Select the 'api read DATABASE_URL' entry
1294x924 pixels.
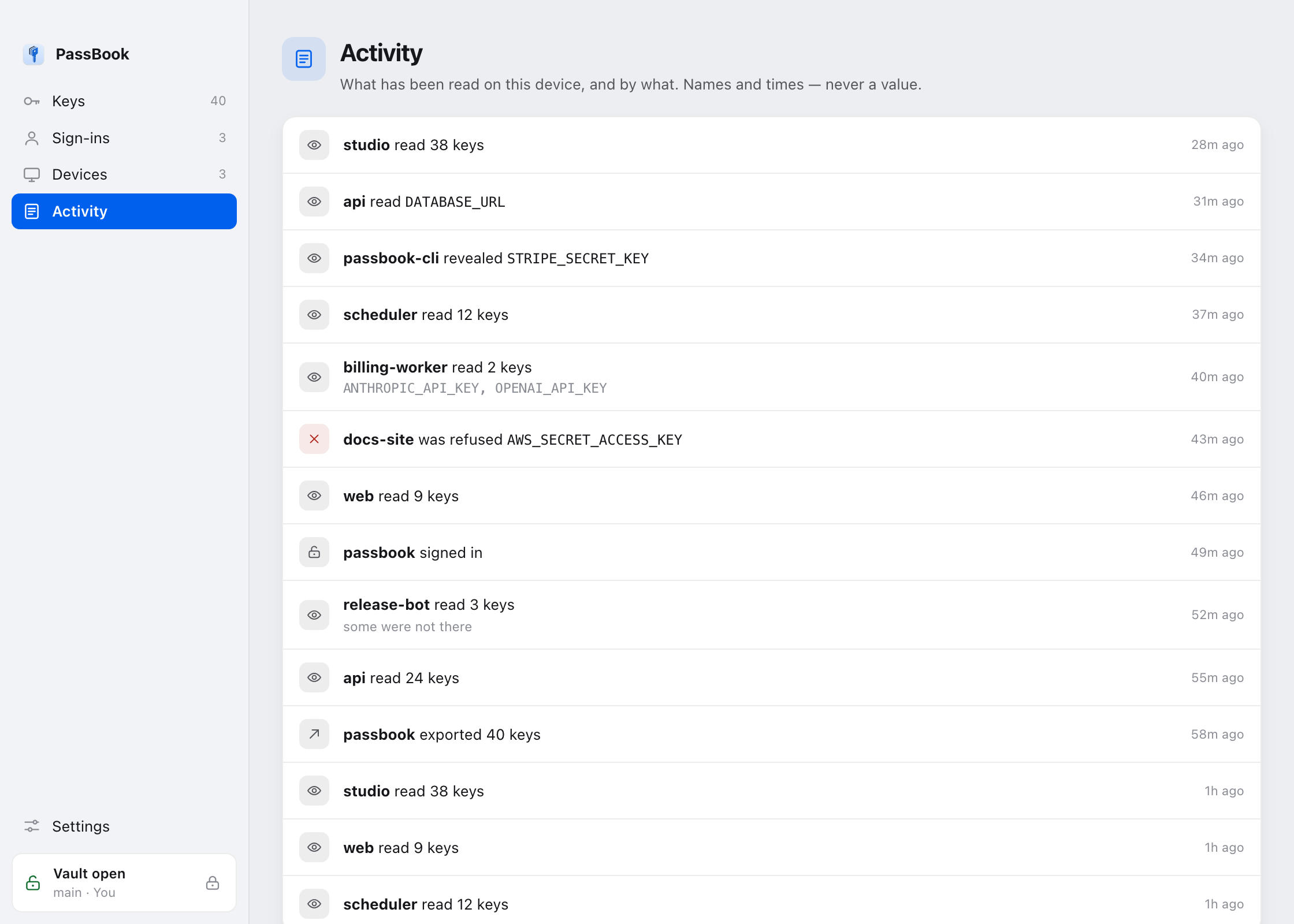(772, 202)
